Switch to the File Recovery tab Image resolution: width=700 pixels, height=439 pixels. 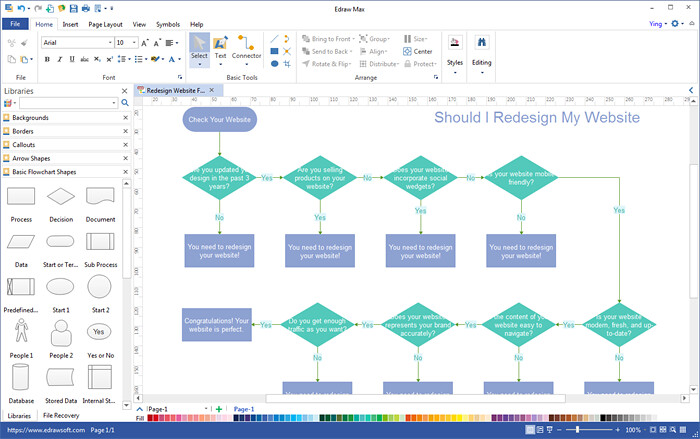[x=61, y=415]
